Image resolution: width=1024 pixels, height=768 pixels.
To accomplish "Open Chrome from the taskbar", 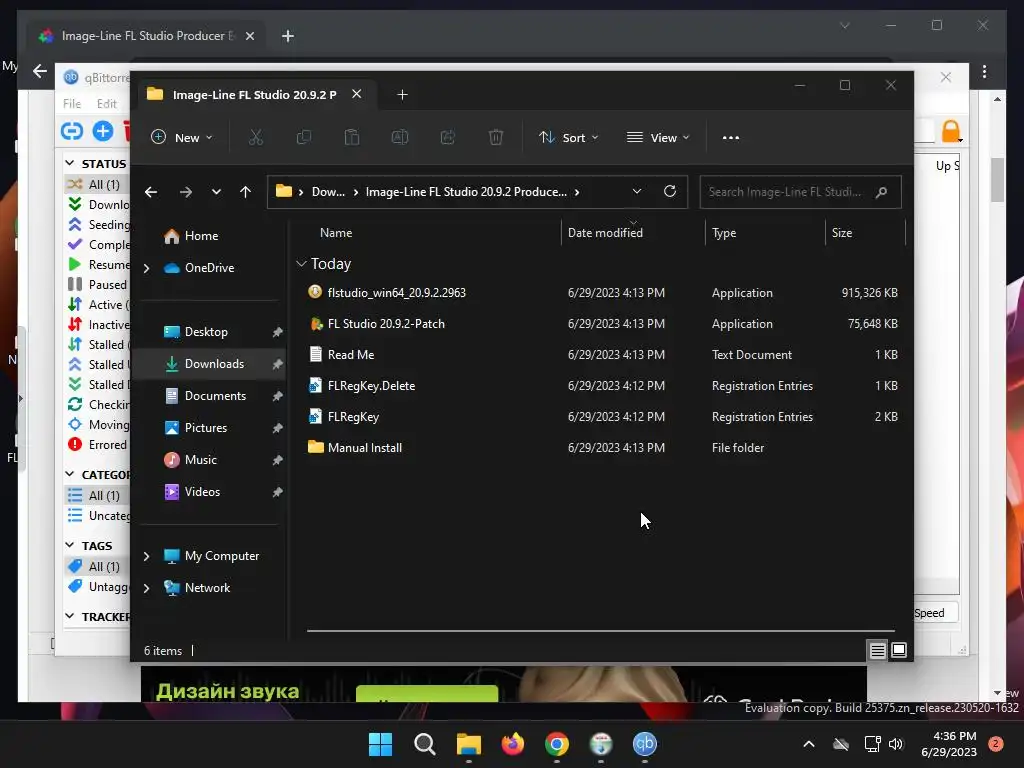I will point(556,744).
